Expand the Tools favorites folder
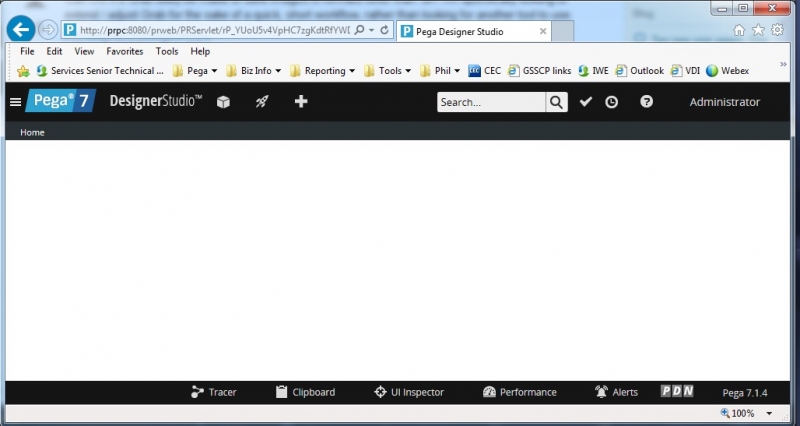The image size is (800, 426). coord(387,71)
